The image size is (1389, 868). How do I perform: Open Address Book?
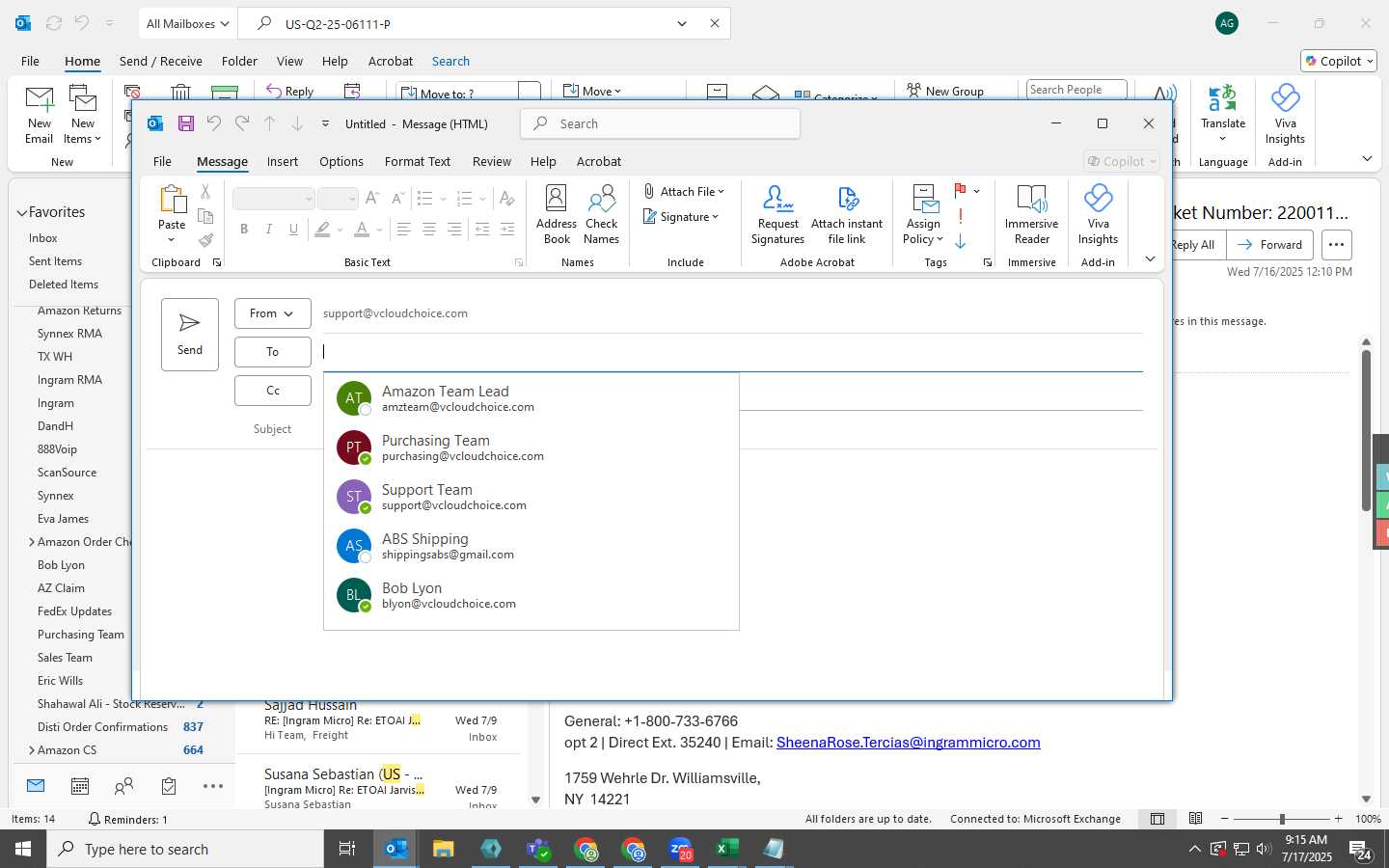[557, 215]
